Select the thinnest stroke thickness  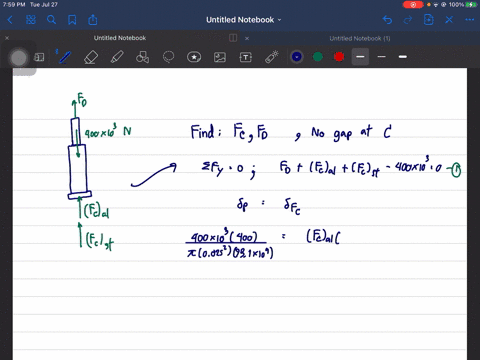[x=382, y=57]
